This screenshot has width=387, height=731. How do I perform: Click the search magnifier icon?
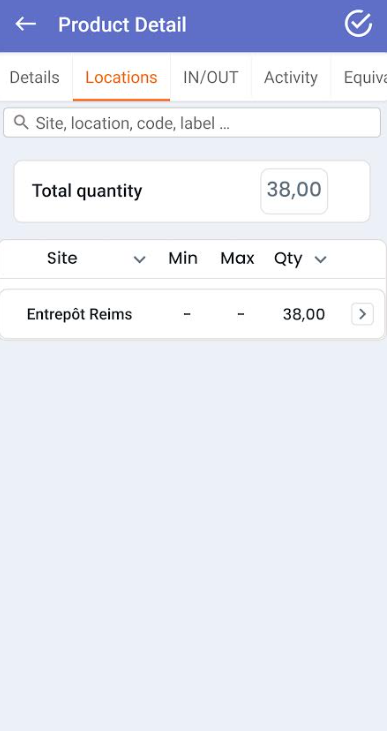[21, 123]
